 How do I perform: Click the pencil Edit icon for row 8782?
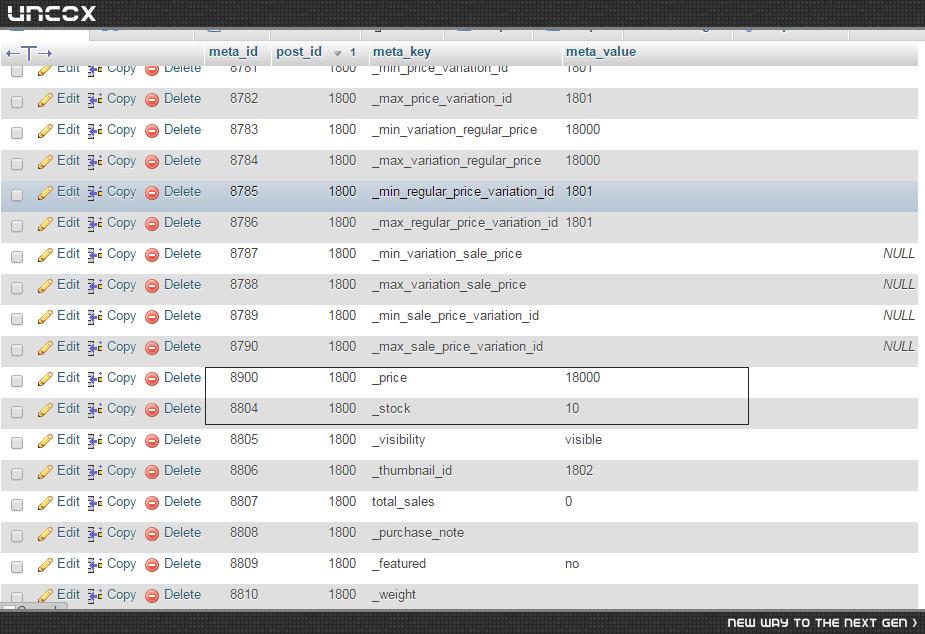click(45, 100)
